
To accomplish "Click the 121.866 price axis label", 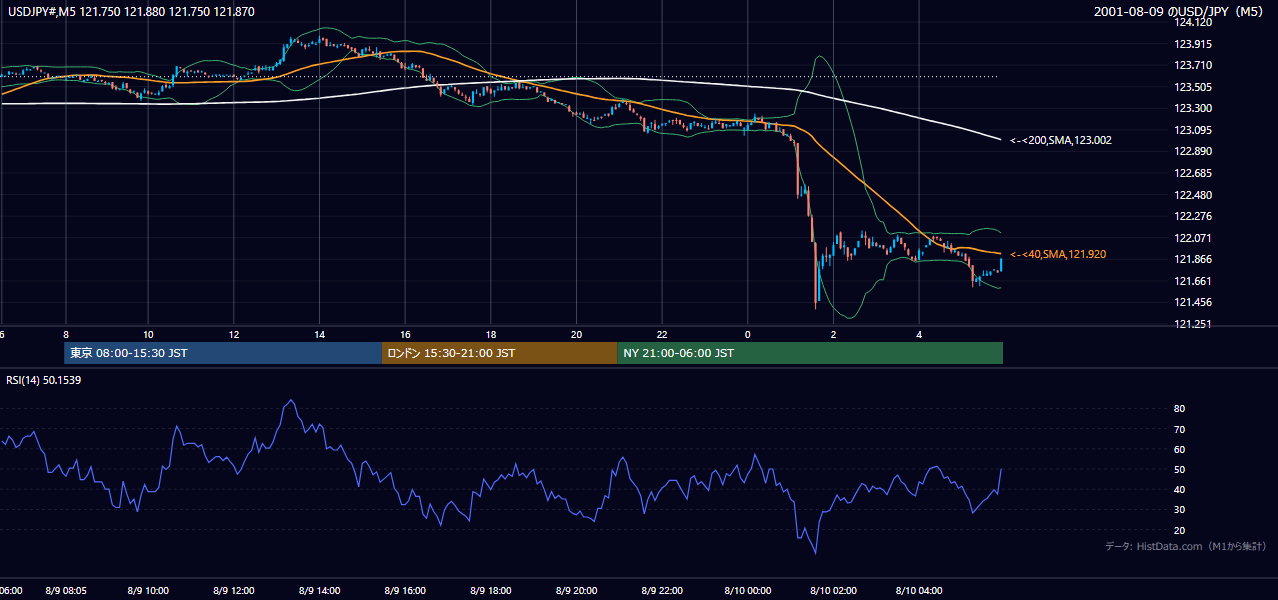I will click(x=1194, y=259).
